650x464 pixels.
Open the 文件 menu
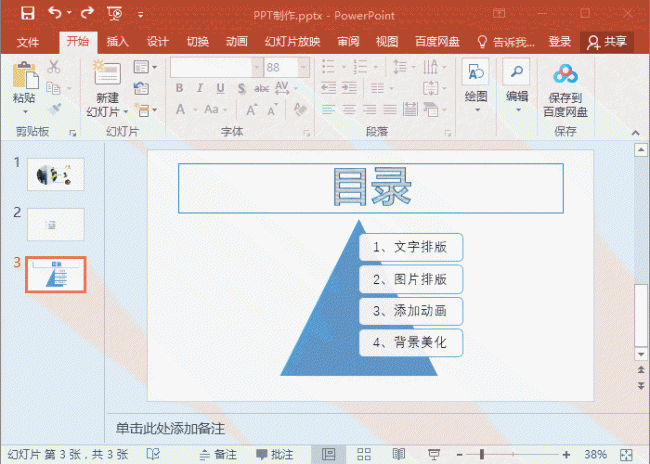(x=28, y=42)
